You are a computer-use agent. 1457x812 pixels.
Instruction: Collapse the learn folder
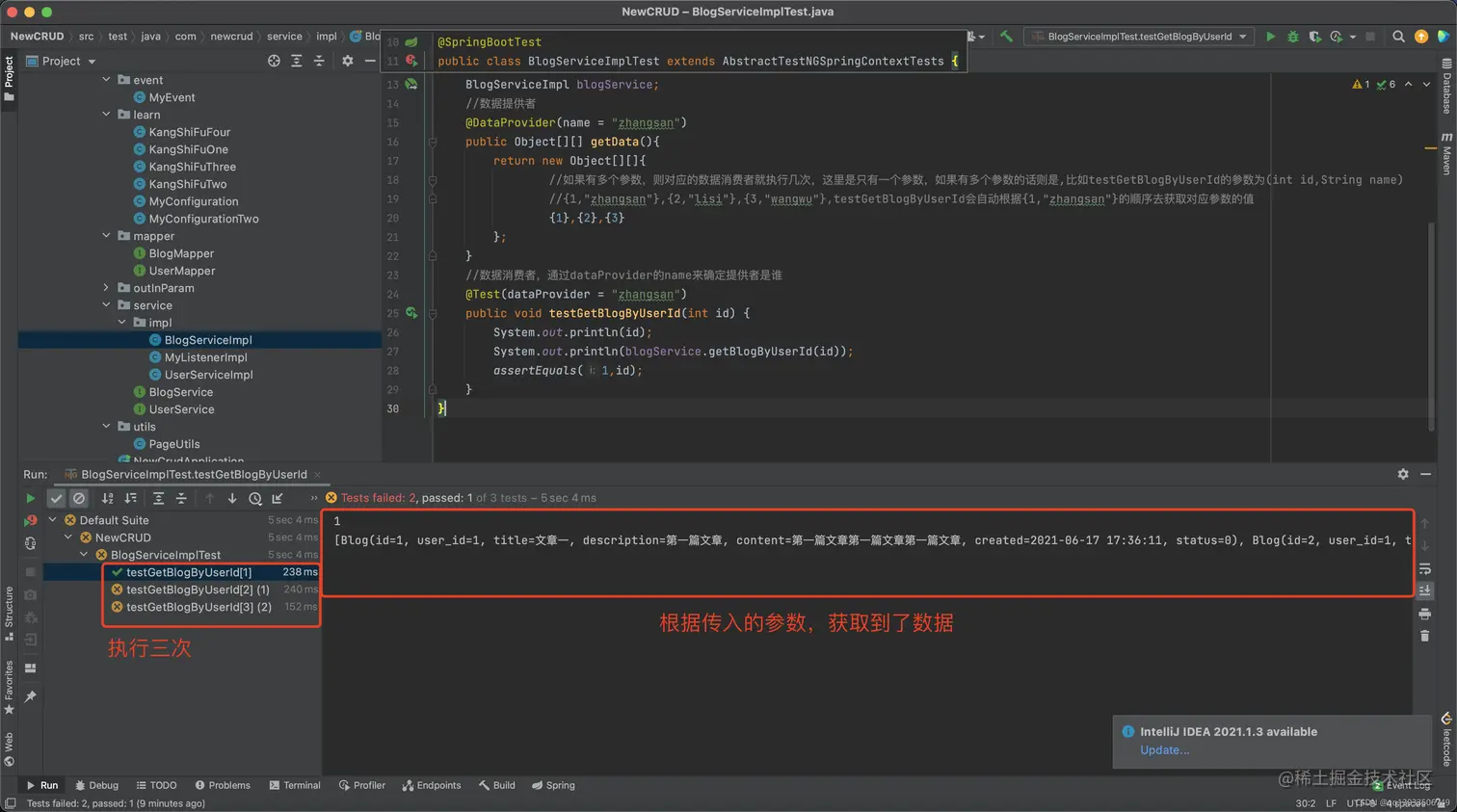point(106,115)
